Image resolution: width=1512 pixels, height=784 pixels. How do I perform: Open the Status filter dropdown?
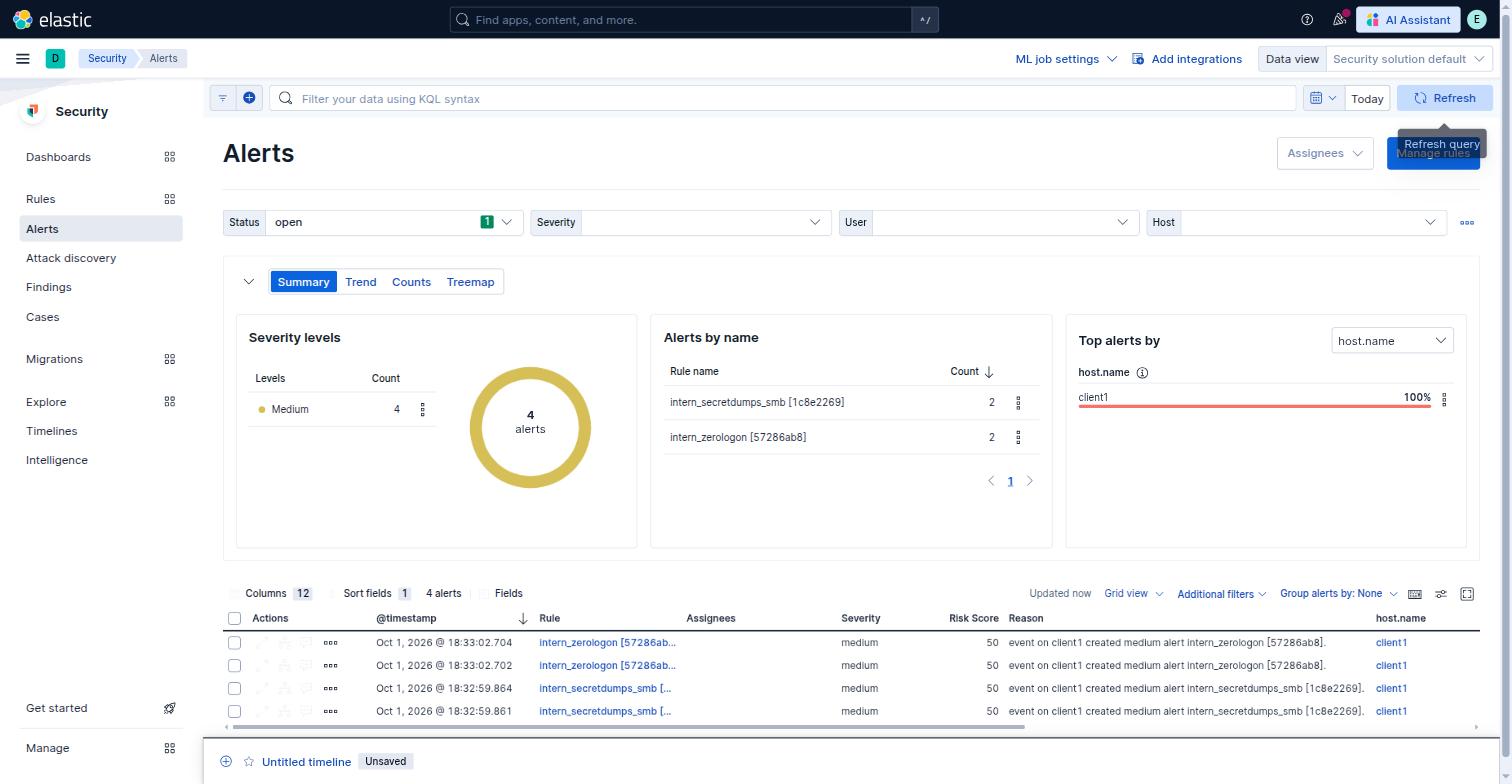[x=394, y=222]
